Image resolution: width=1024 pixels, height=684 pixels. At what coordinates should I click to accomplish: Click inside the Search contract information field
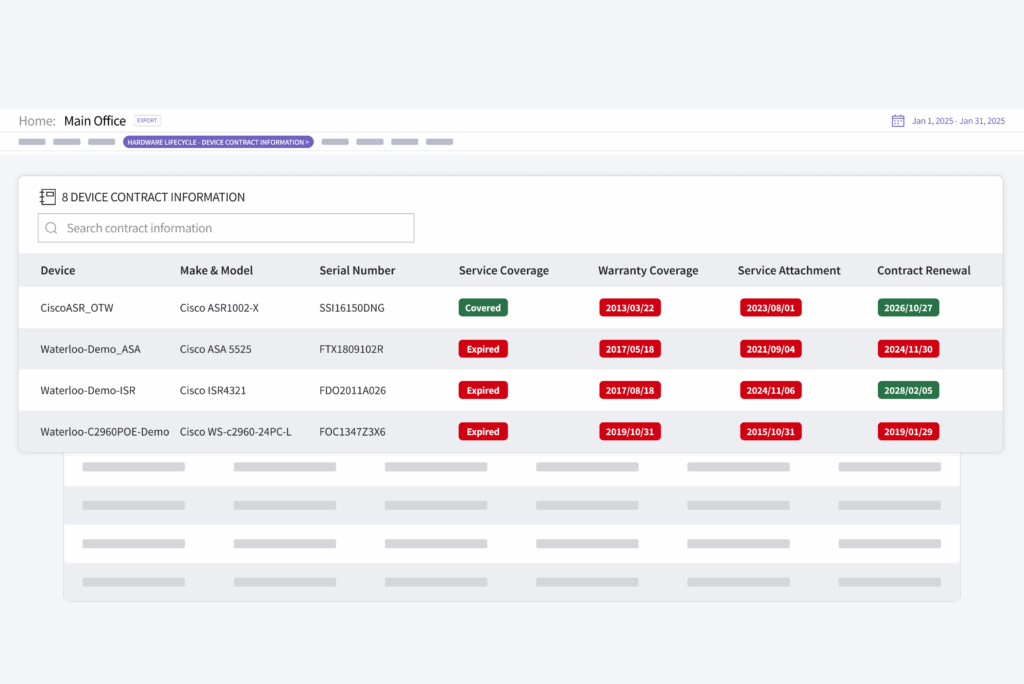[225, 228]
